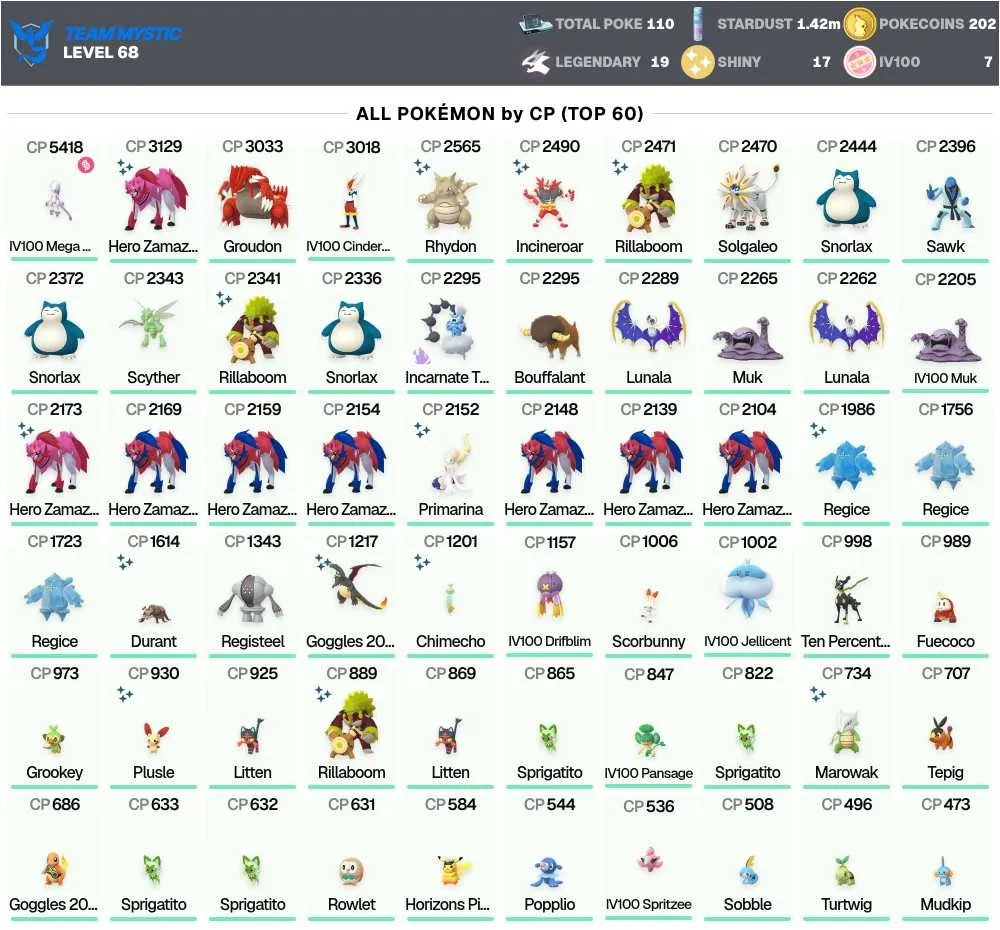This screenshot has width=1000, height=930.
Task: Select the "STARDUST" label
Action: (754, 24)
